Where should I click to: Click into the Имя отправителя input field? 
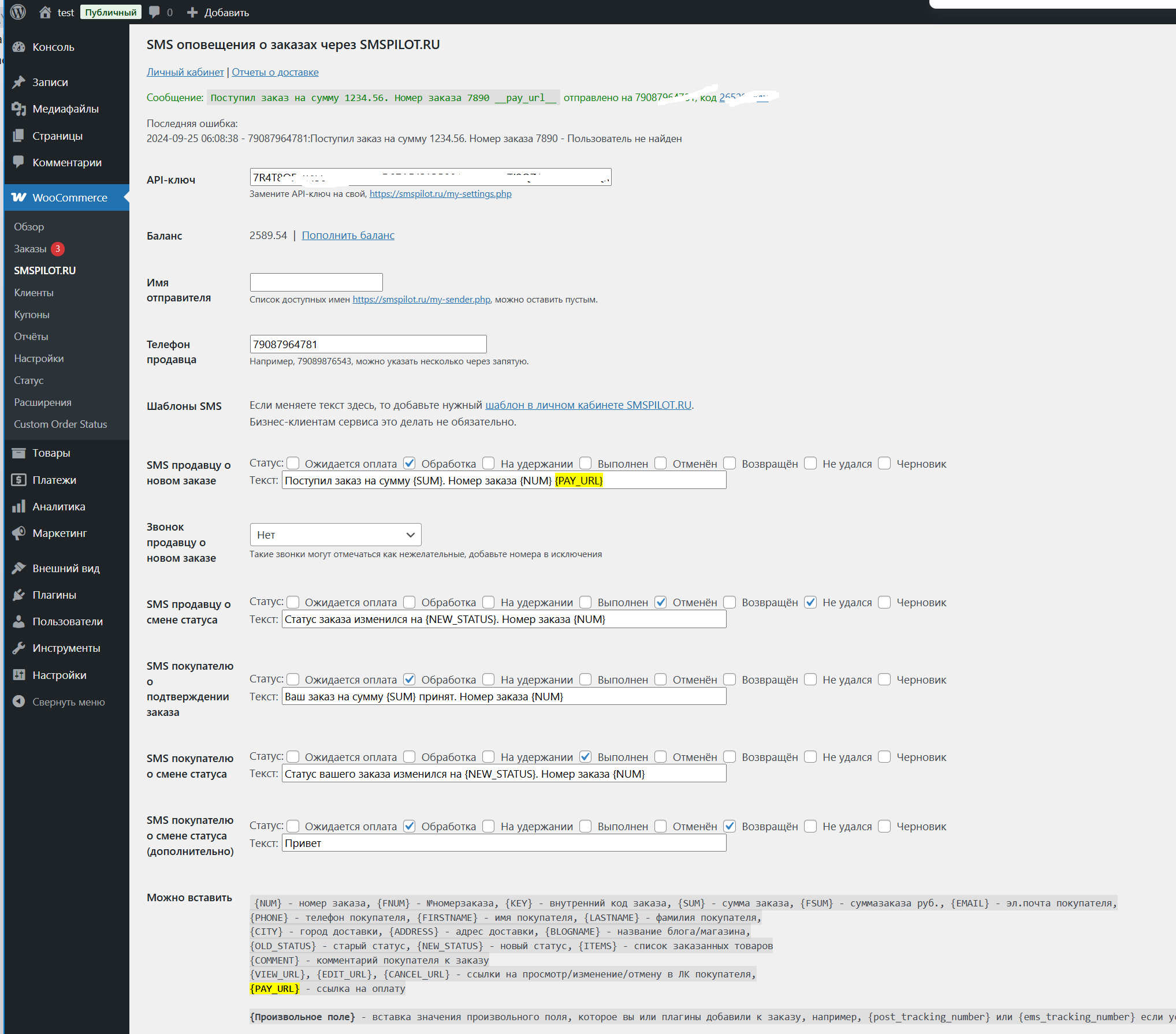[316, 282]
